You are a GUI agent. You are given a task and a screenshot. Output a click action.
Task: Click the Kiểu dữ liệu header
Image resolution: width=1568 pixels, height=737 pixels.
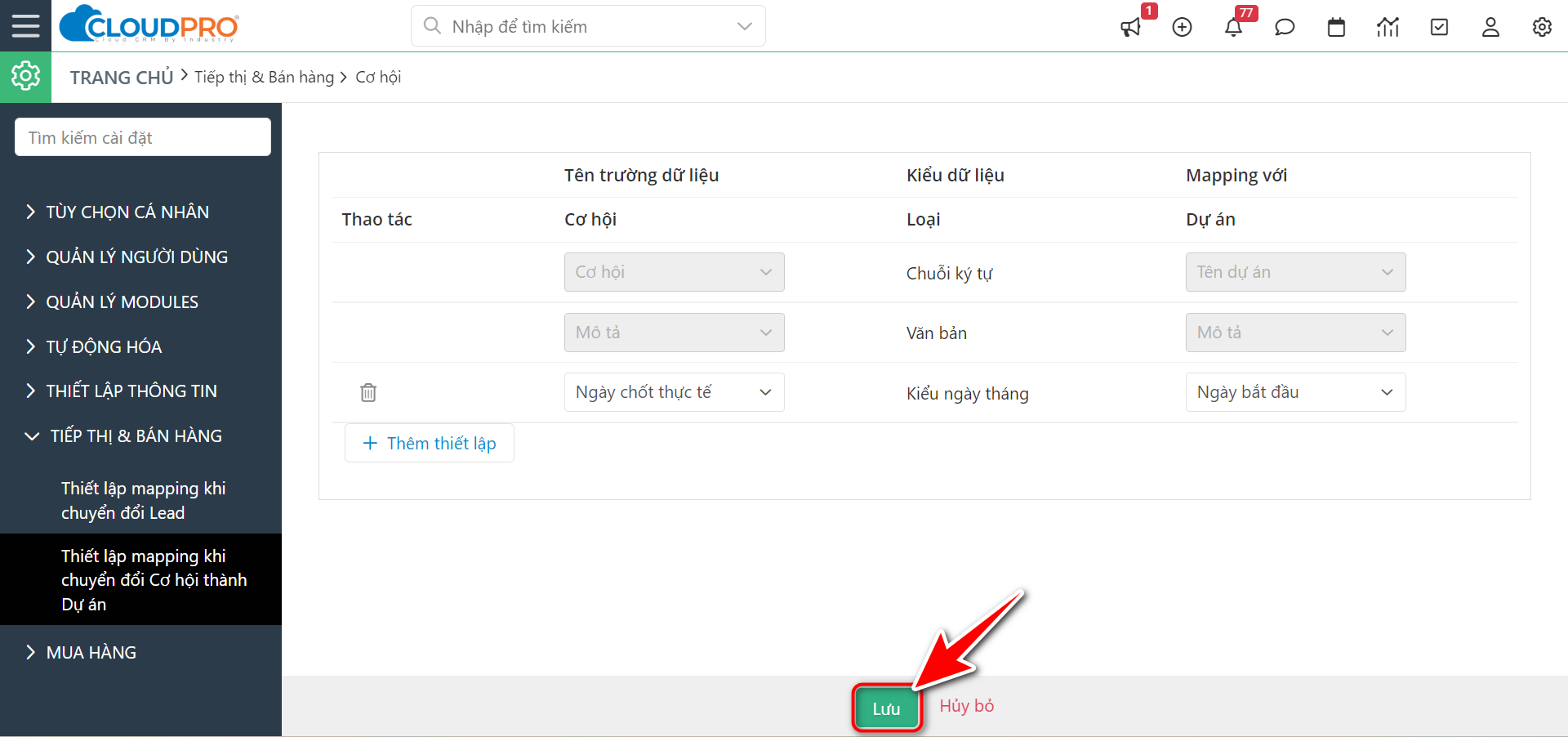tap(955, 175)
